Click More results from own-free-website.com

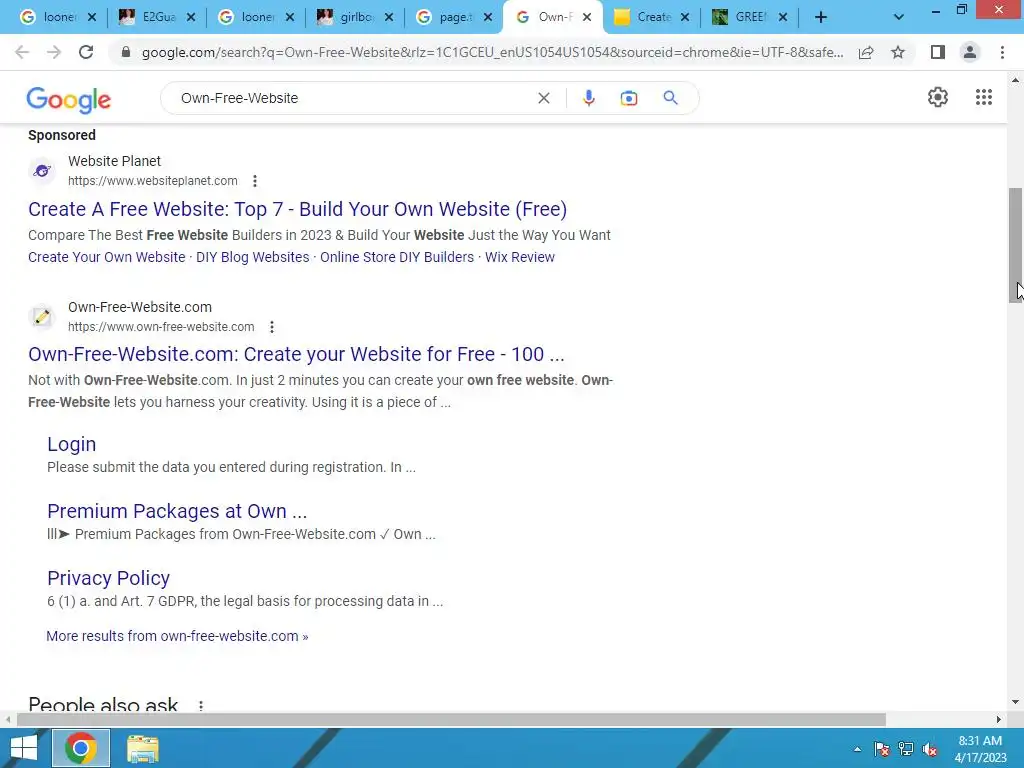(177, 636)
